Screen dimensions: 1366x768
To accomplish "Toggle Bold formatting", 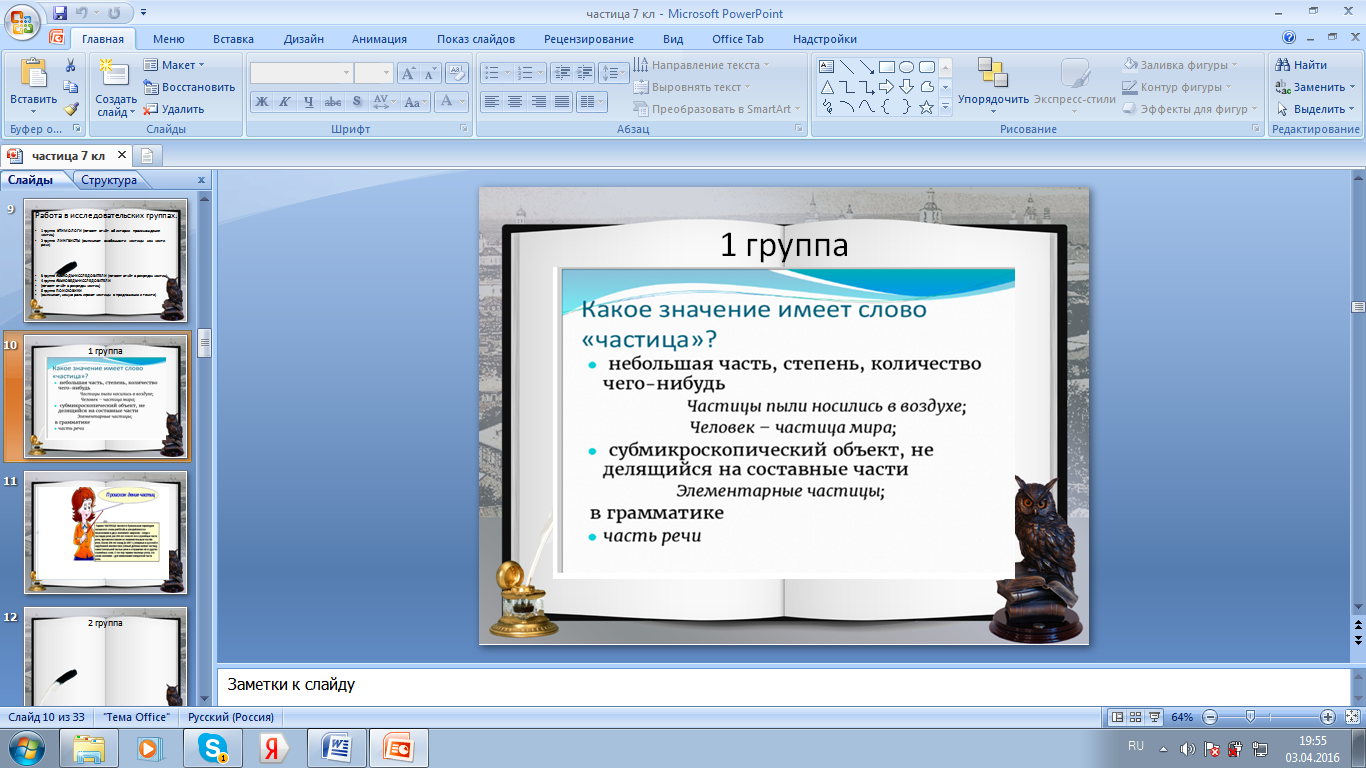I will click(261, 101).
